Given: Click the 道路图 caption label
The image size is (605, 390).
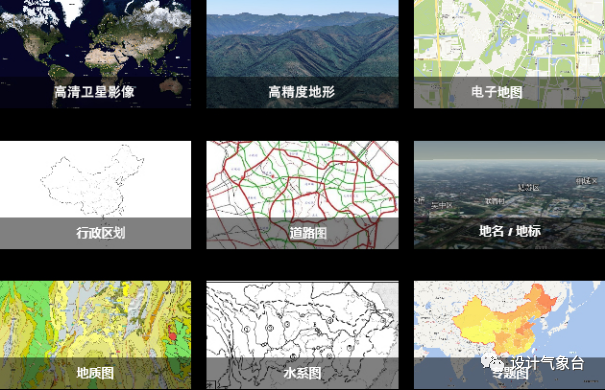Looking at the screenshot, I should click(x=308, y=233).
